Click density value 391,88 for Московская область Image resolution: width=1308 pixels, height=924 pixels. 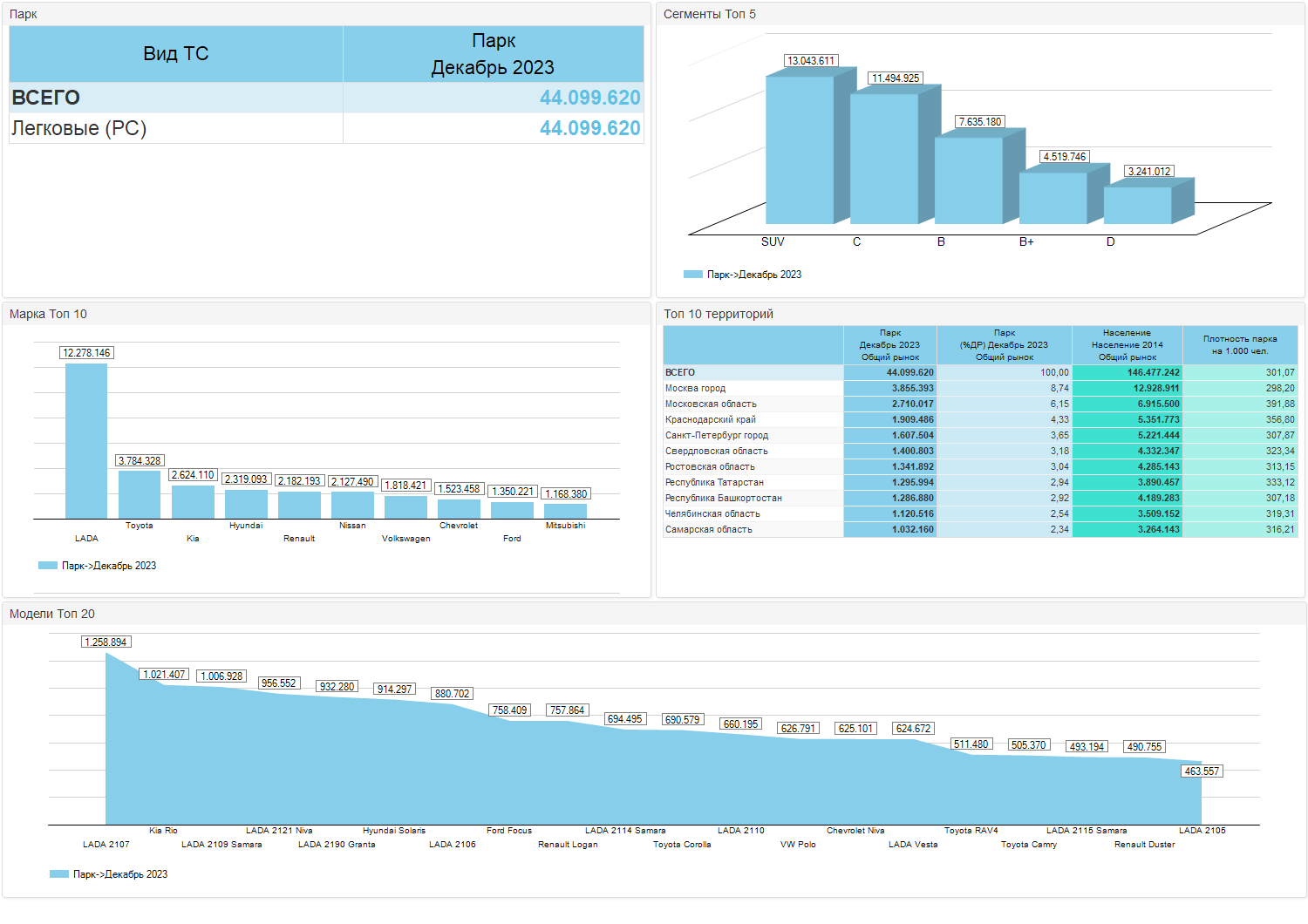[1280, 404]
